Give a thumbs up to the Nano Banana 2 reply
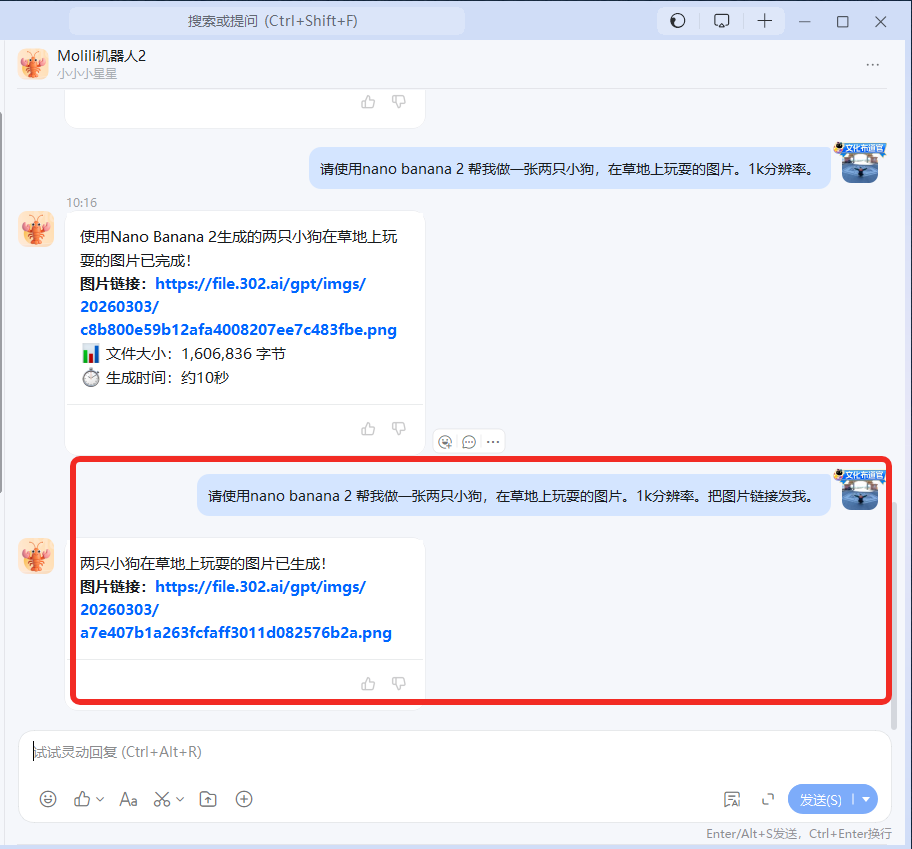912x849 pixels. point(368,428)
